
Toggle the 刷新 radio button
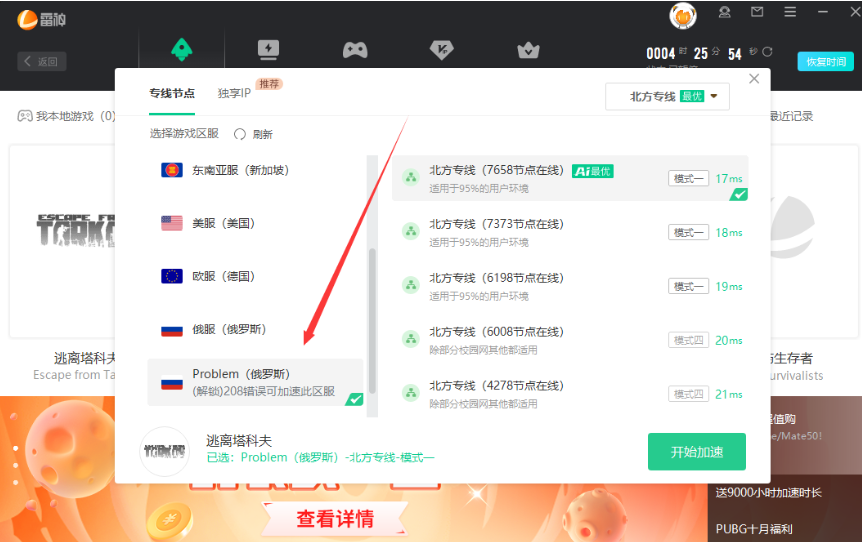240,134
